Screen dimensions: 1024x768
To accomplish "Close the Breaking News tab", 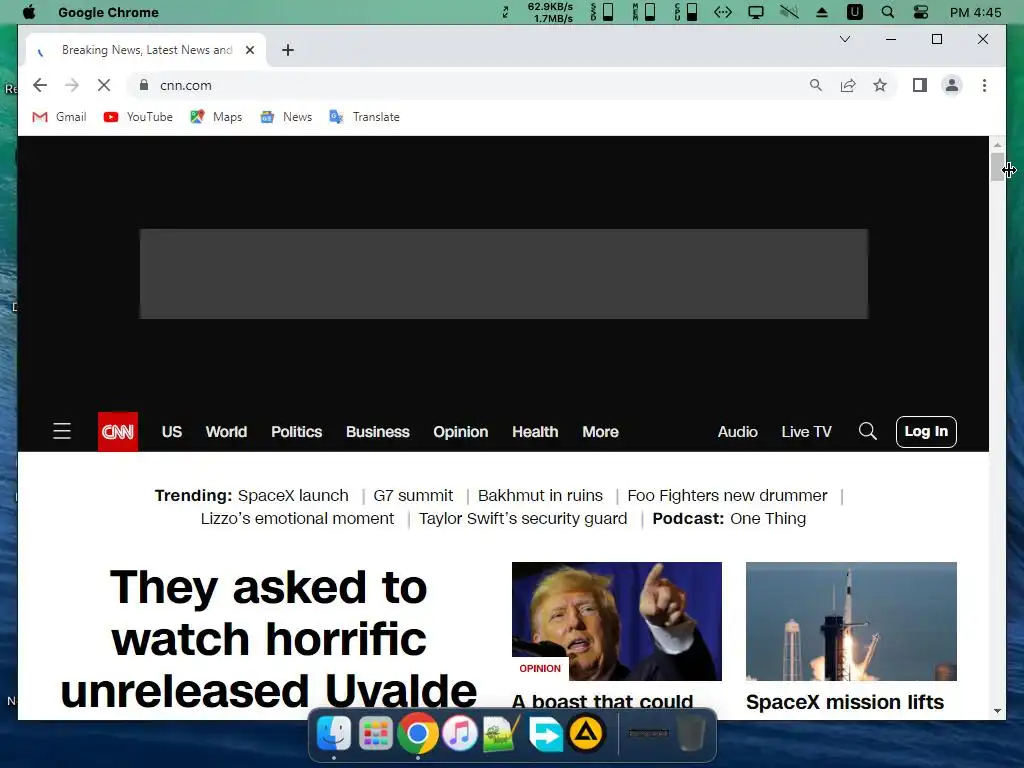I will 249,50.
